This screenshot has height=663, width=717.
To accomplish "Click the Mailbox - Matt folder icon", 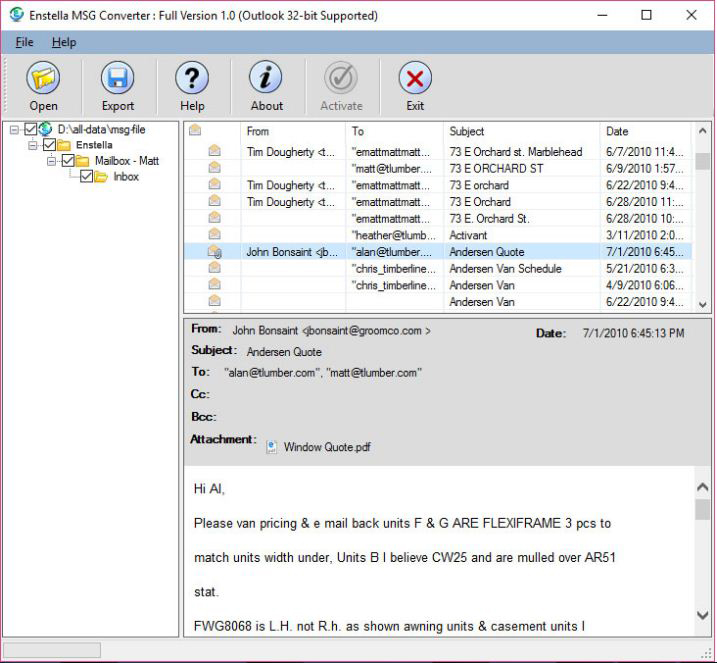I will pos(82,161).
